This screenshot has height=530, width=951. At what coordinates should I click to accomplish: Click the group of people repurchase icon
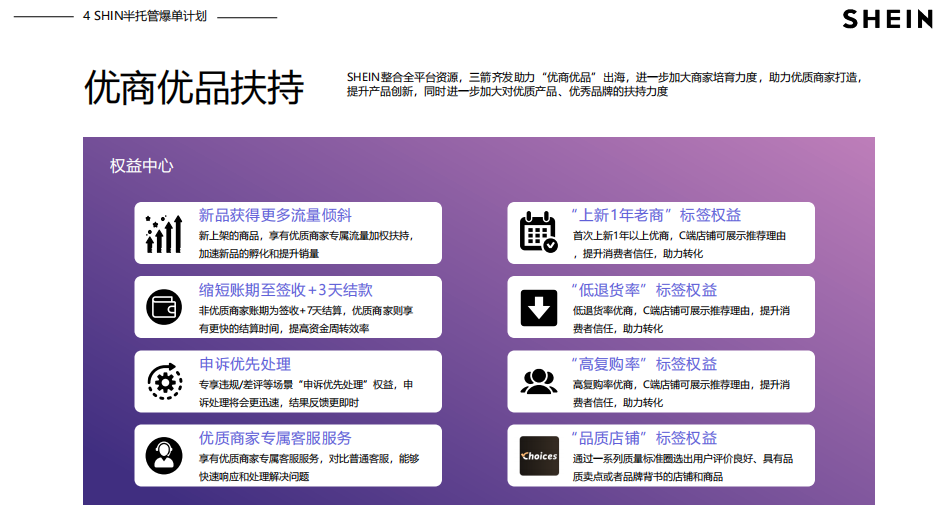pos(539,382)
